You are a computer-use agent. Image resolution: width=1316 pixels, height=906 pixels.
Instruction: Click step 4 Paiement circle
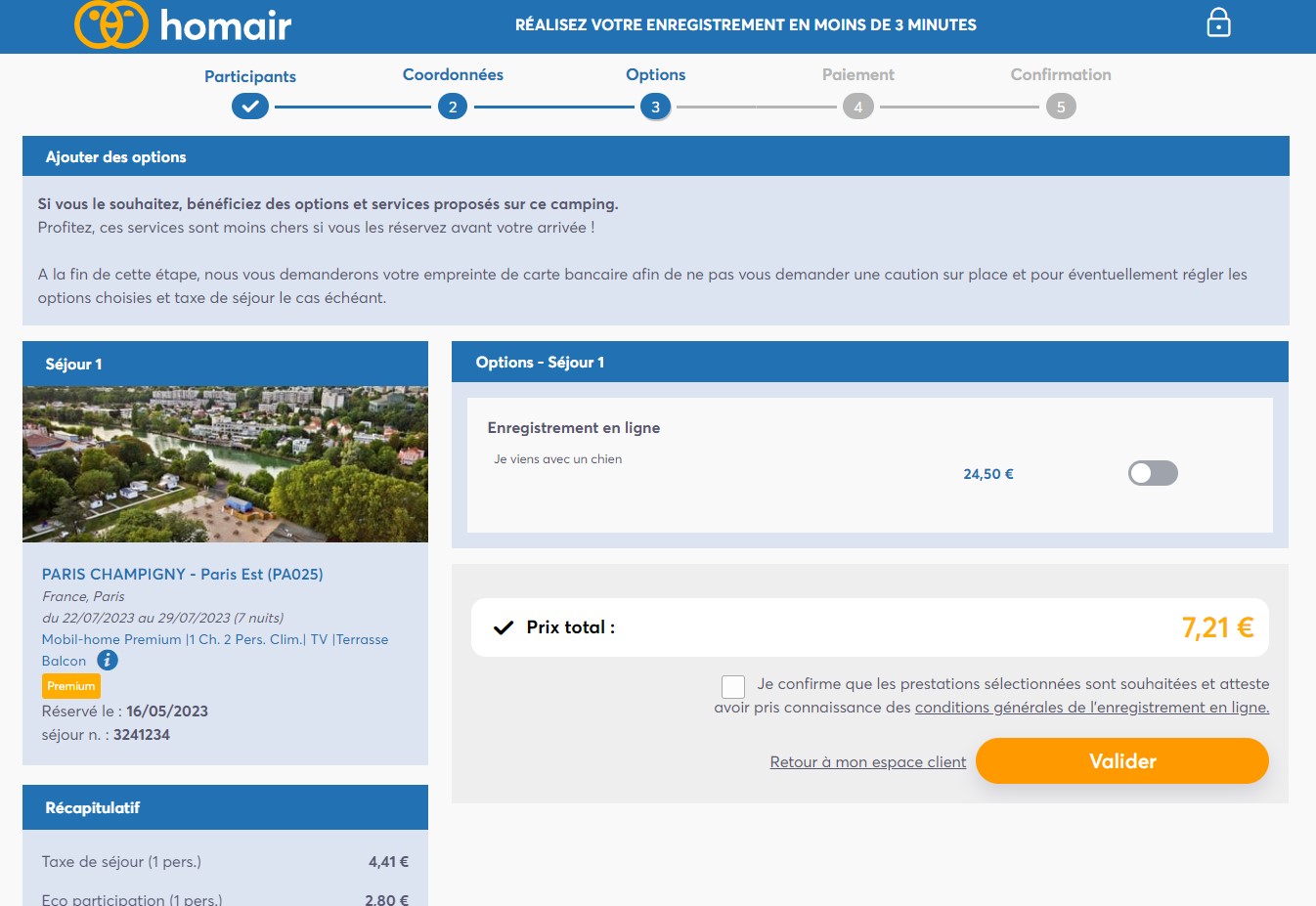tap(858, 107)
